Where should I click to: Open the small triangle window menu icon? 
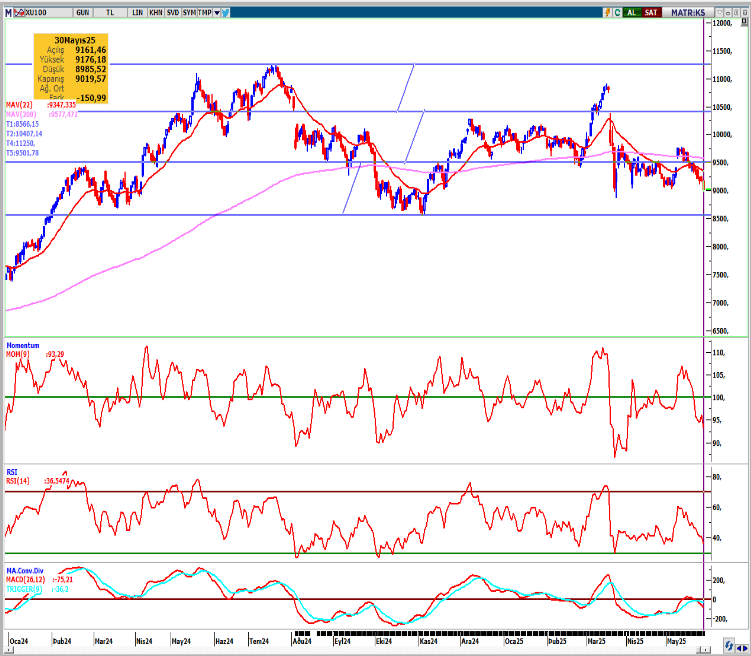(719, 12)
